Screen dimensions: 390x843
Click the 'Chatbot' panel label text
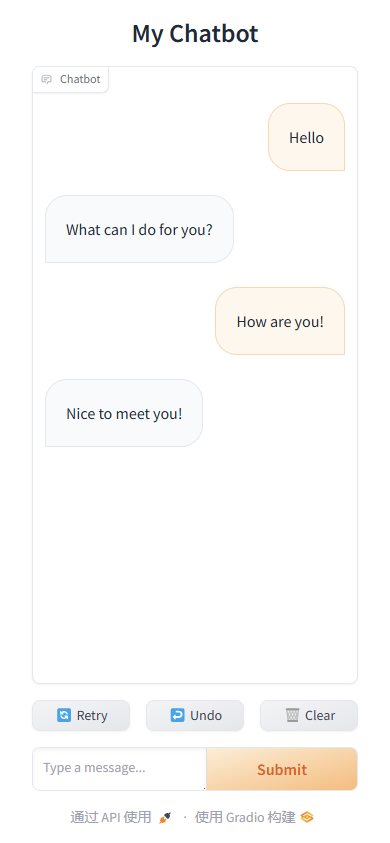[80, 80]
